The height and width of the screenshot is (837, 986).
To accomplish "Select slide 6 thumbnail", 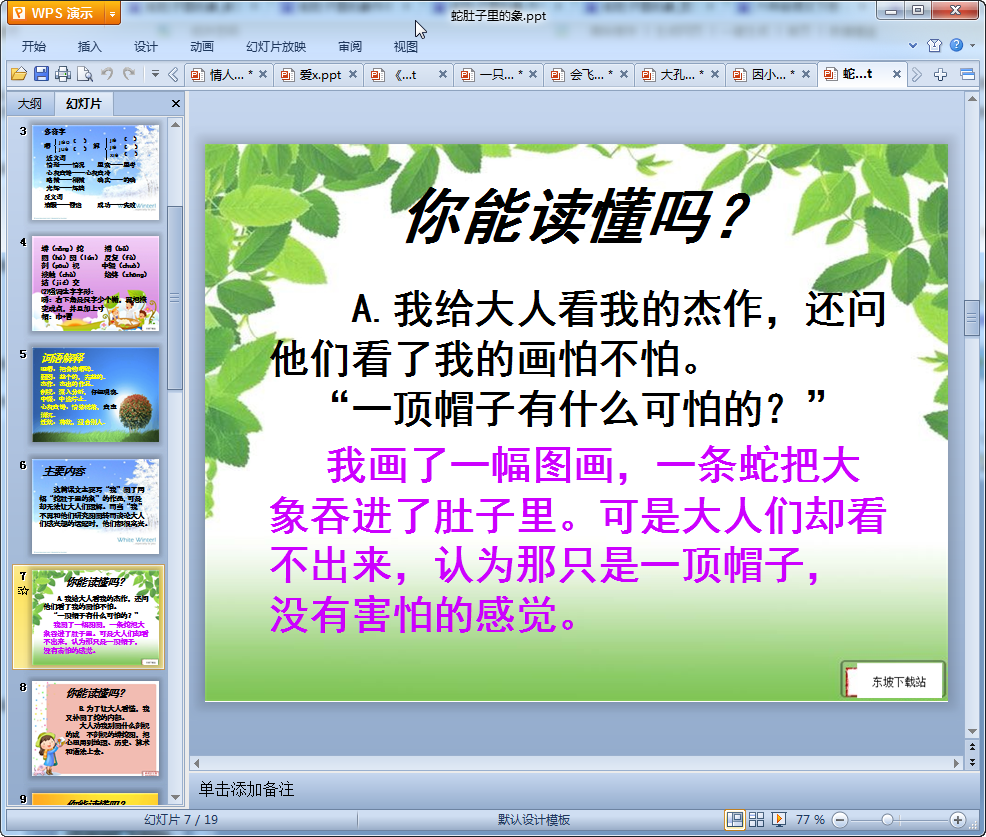I will [x=96, y=506].
